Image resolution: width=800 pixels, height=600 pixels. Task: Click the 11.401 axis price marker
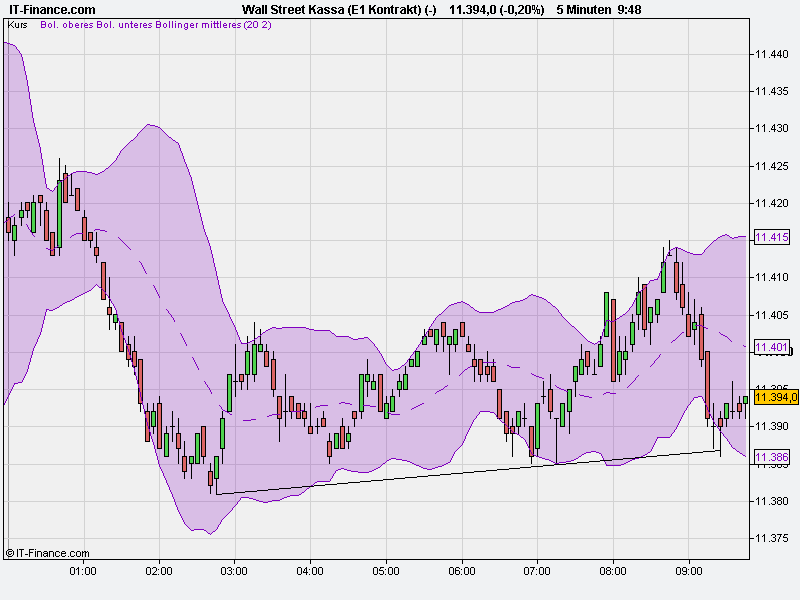click(x=770, y=347)
